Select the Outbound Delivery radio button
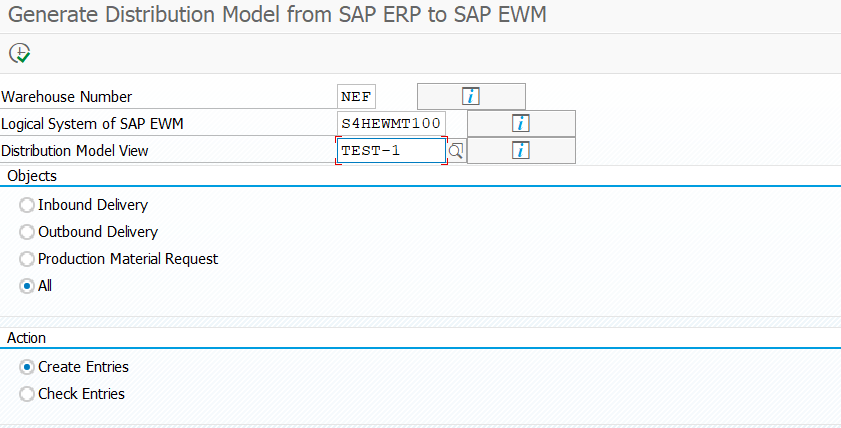The height and width of the screenshot is (428, 841). pyautogui.click(x=27, y=232)
